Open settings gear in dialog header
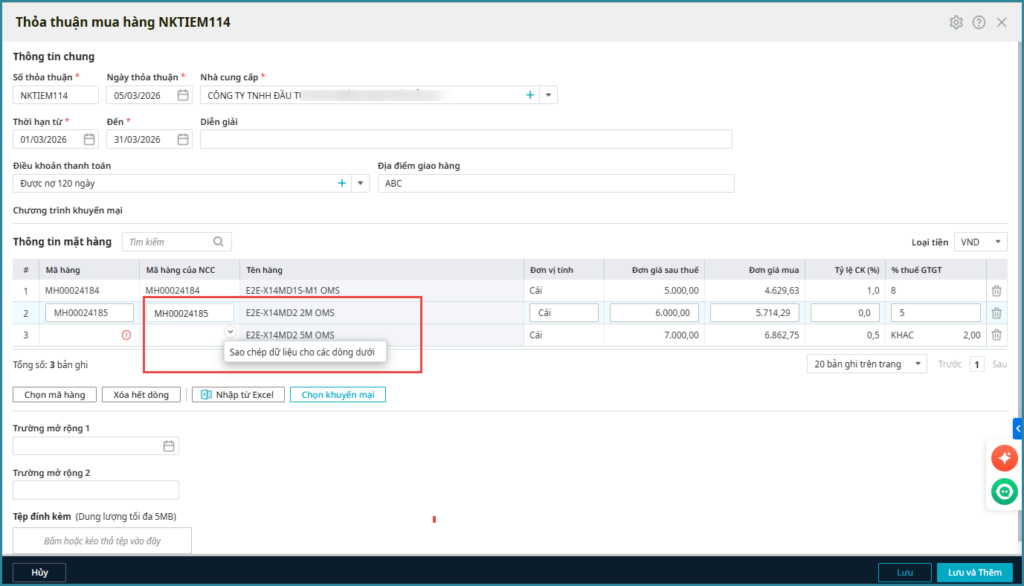 [956, 22]
